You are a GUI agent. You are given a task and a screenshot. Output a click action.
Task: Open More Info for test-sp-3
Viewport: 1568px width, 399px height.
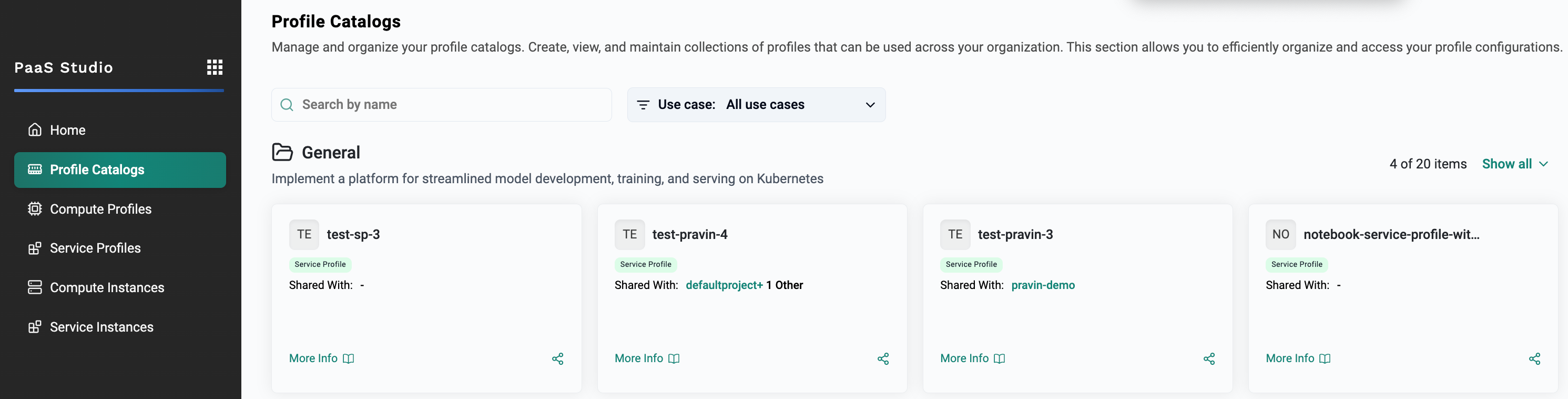(321, 358)
